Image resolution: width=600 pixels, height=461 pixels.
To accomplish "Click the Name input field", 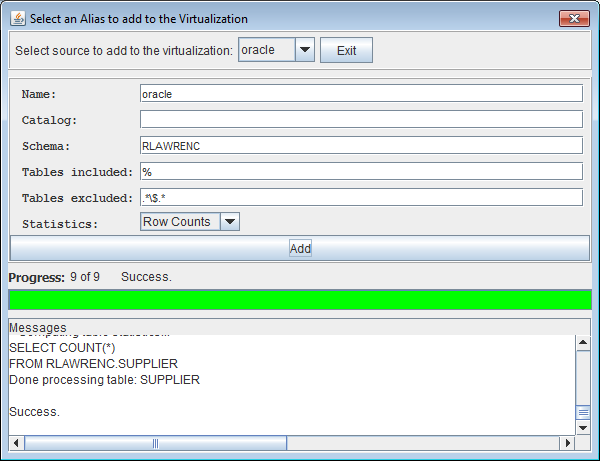I will pyautogui.click(x=360, y=94).
